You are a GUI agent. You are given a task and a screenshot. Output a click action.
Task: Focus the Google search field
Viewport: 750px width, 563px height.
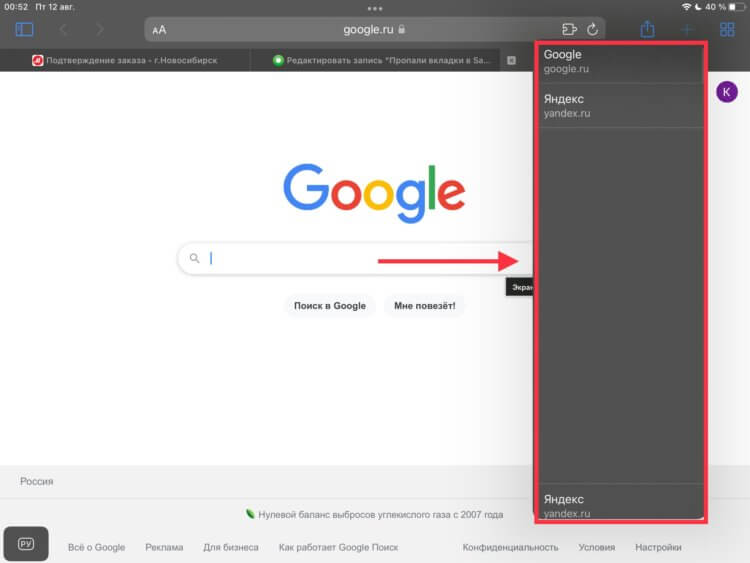click(355, 258)
